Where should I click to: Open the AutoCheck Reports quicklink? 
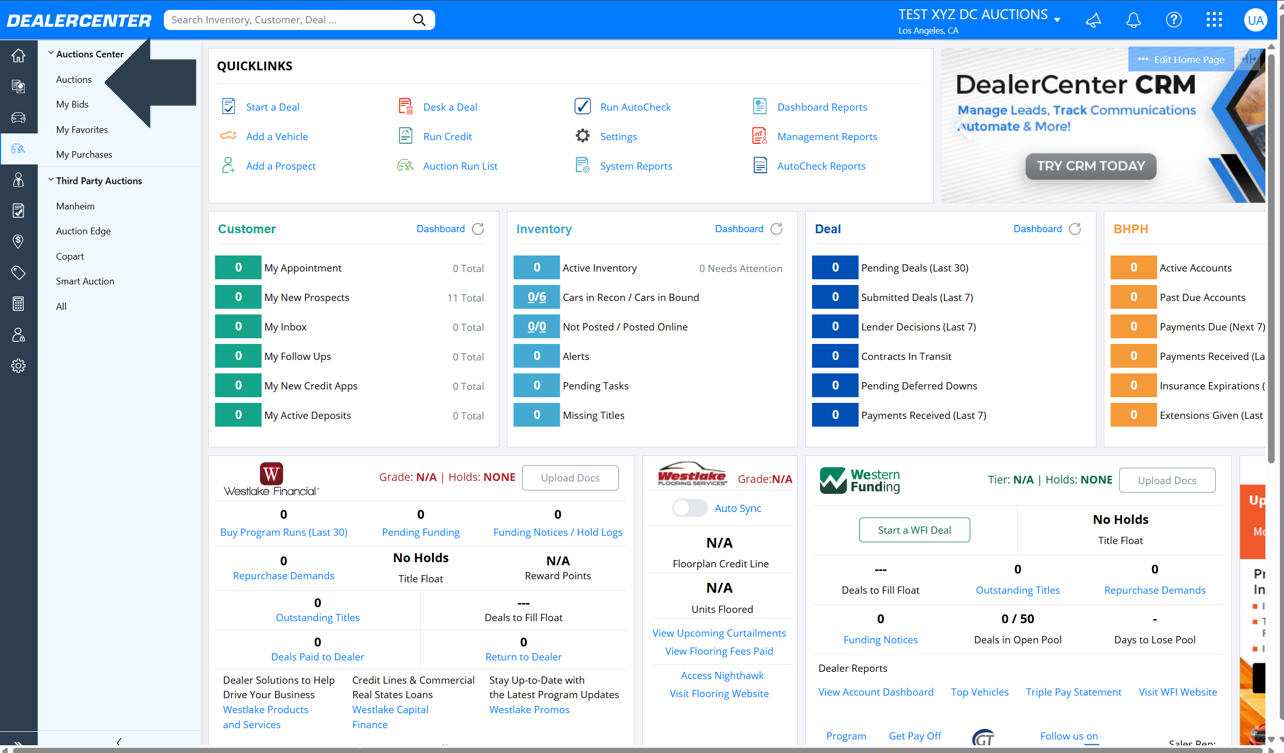[821, 166]
